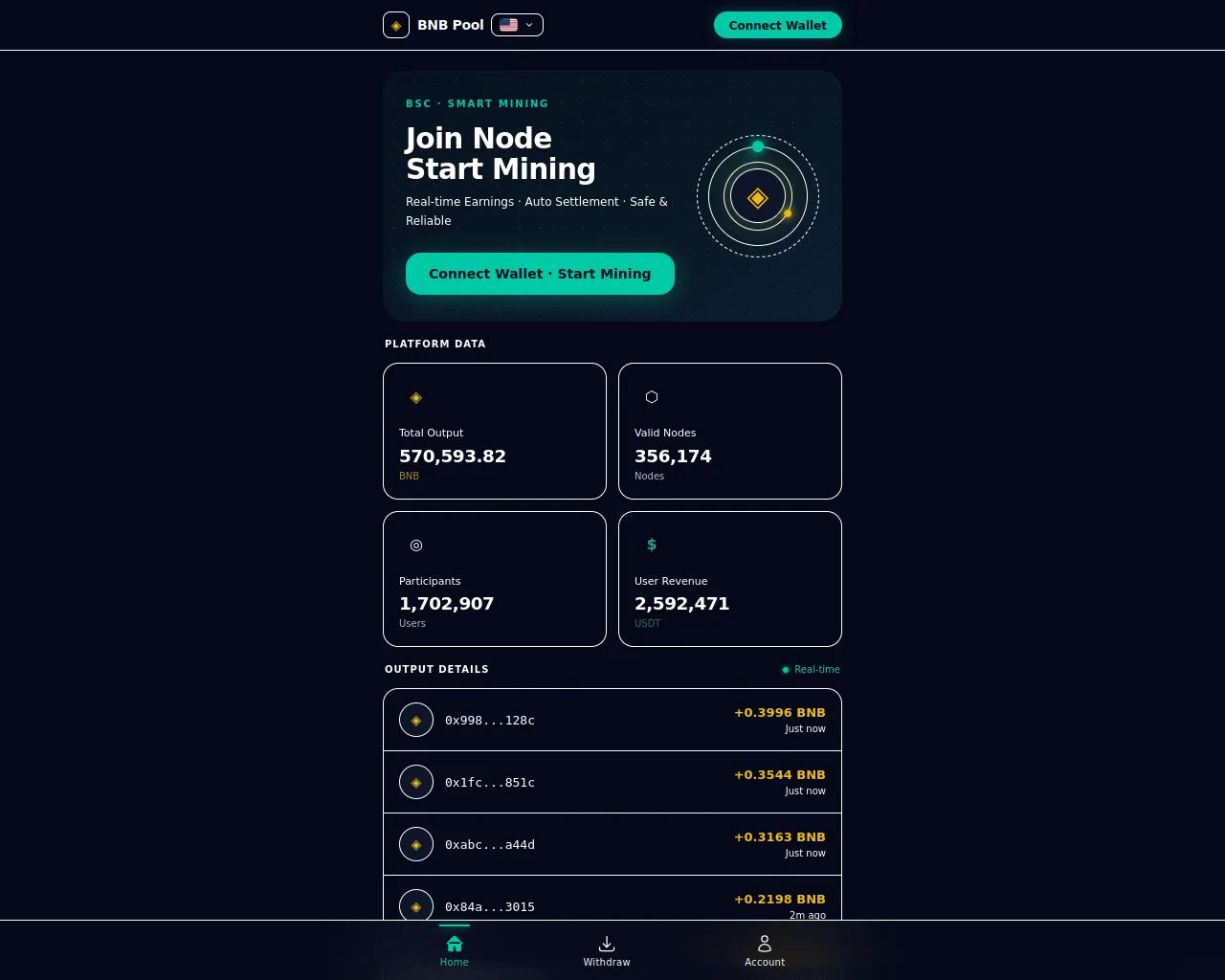This screenshot has height=980, width=1225.
Task: Select the User Revenue value 2,592,471
Action: coord(682,604)
